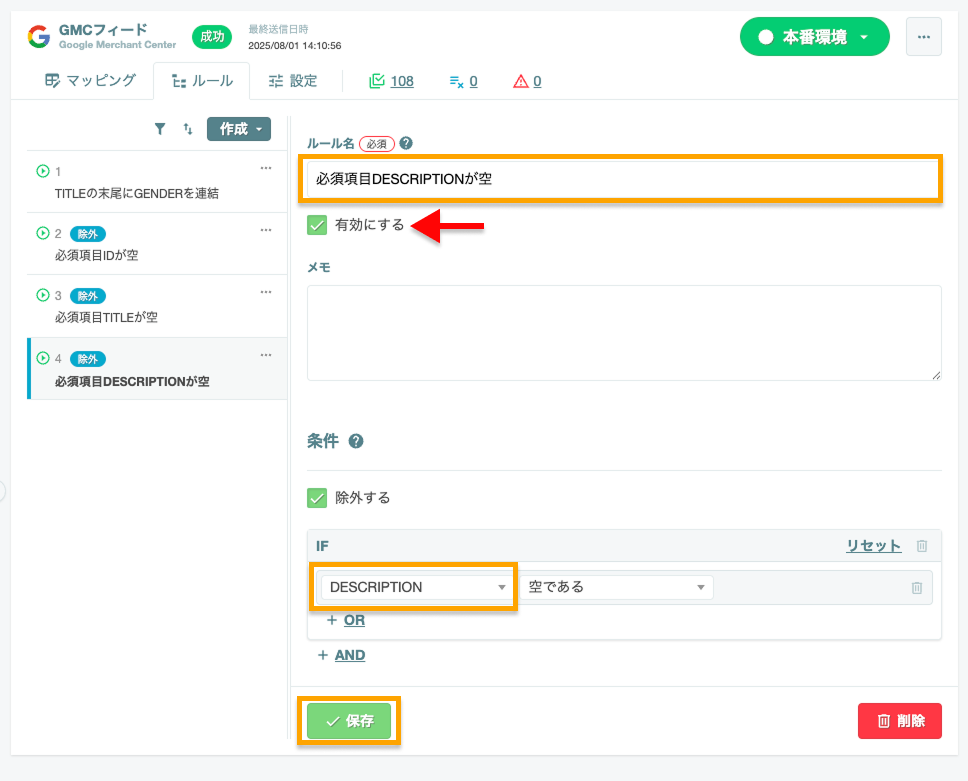Image resolution: width=968 pixels, height=781 pixels.
Task: Add an AND condition group
Action: tap(350, 655)
